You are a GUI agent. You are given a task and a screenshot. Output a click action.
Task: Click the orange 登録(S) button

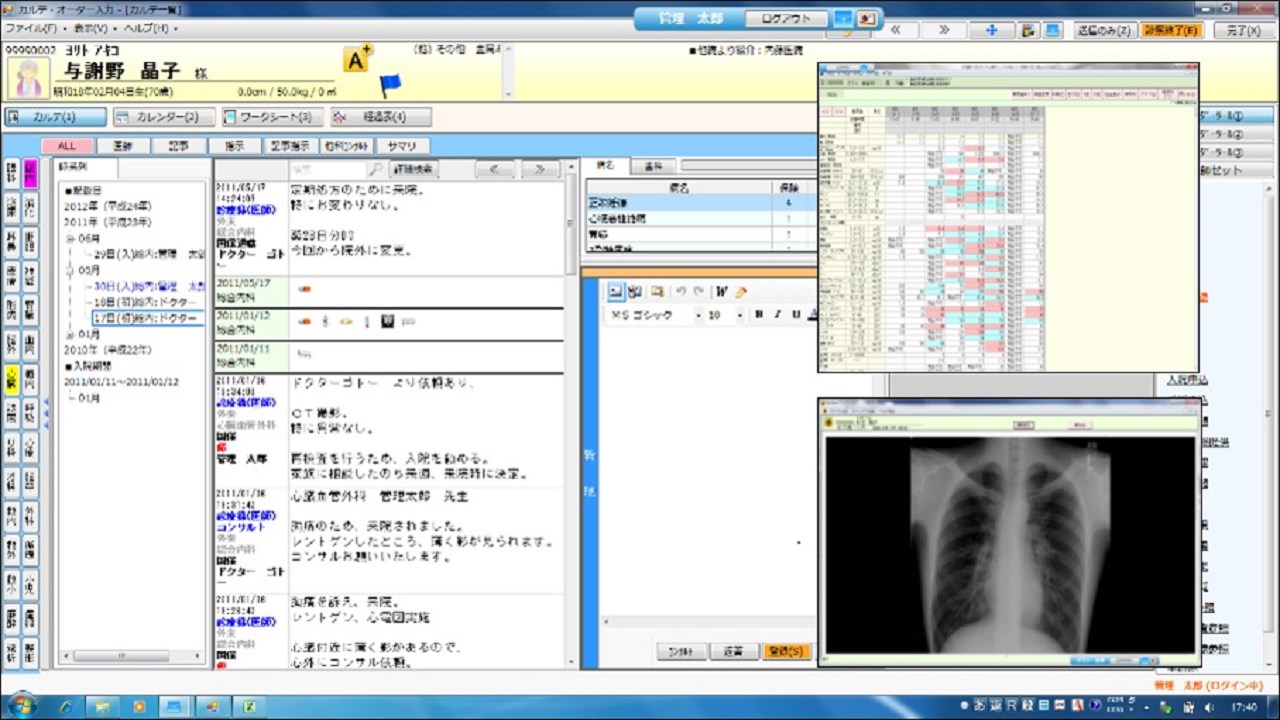click(x=786, y=651)
